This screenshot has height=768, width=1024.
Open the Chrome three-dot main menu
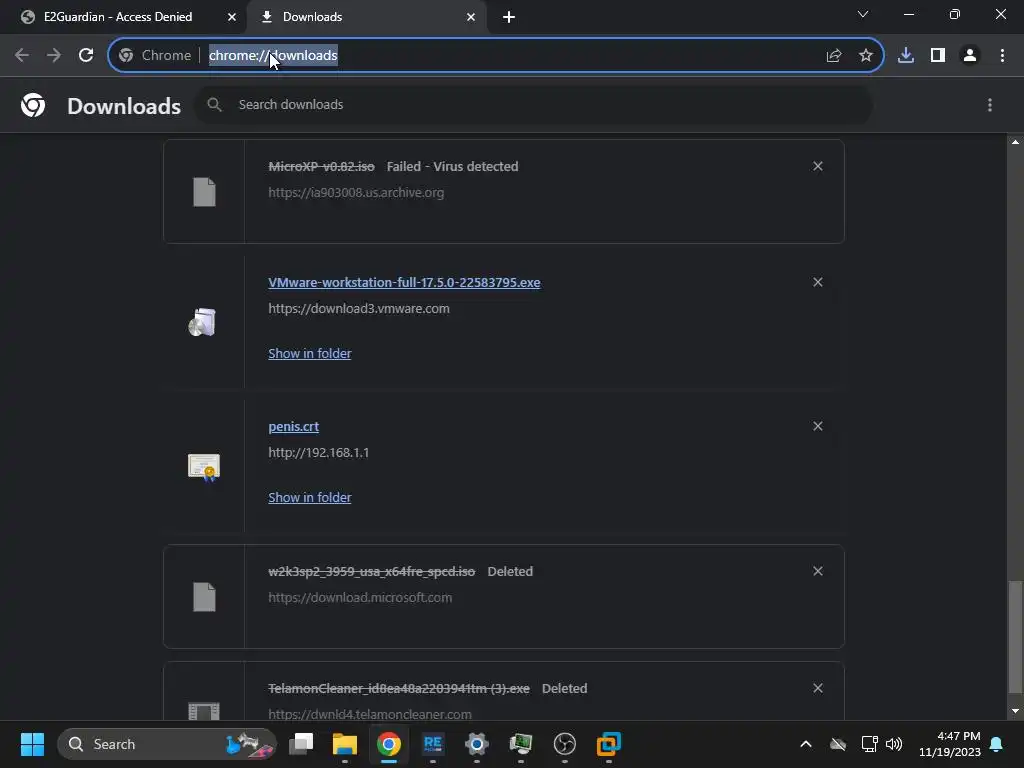point(1002,56)
